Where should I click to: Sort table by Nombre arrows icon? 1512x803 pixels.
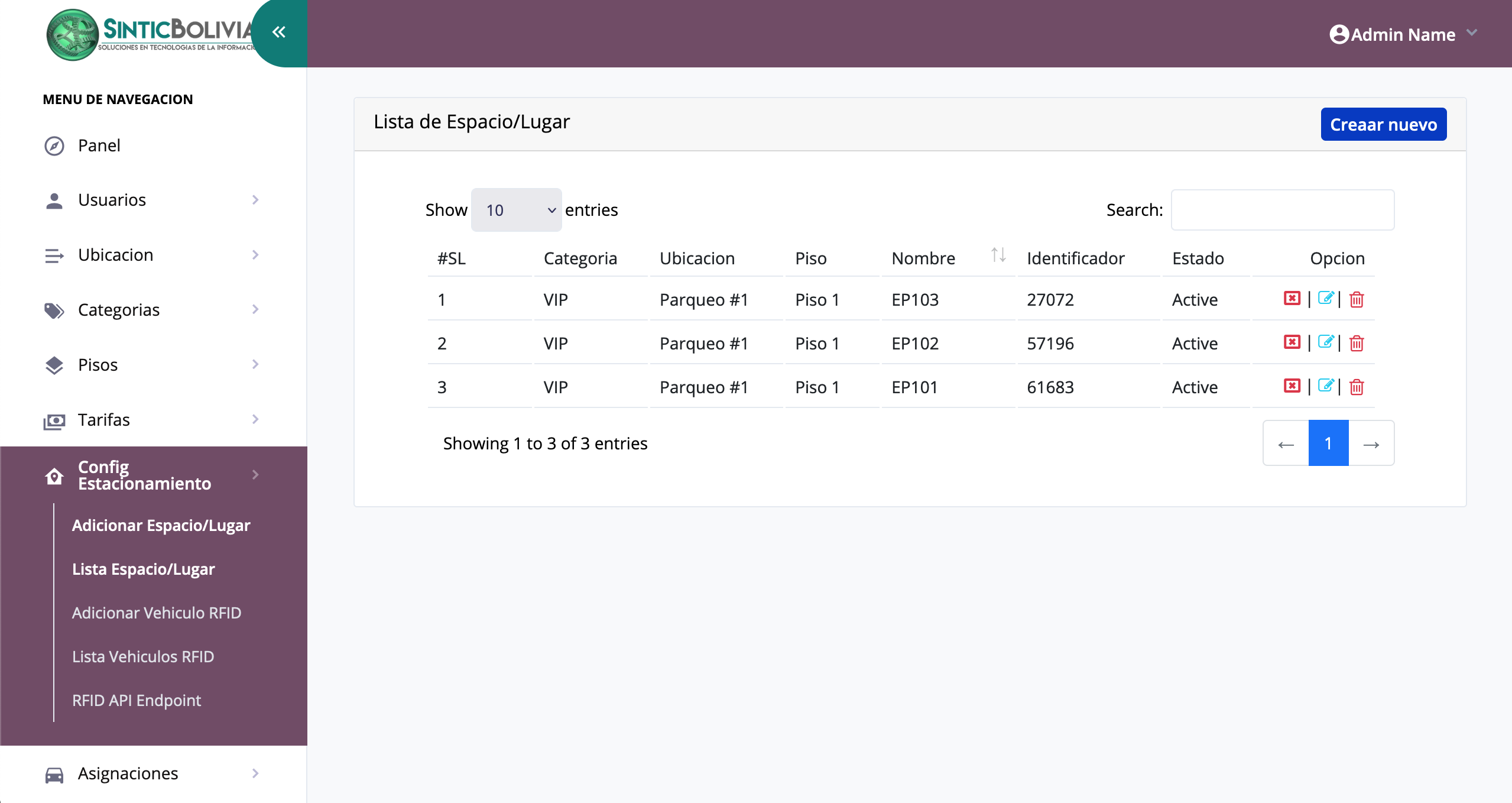[x=998, y=255]
